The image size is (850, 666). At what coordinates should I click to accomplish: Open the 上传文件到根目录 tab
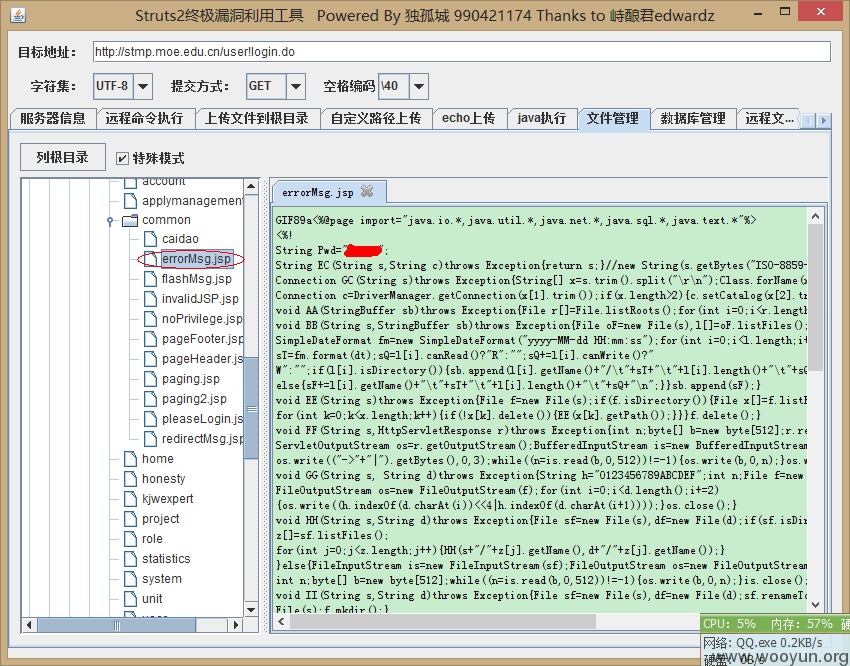pyautogui.click(x=256, y=118)
